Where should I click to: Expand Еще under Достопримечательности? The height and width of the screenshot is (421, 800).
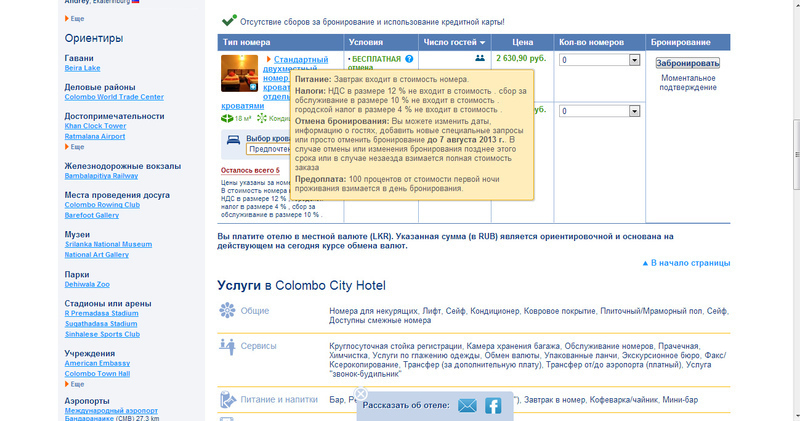coord(74,147)
